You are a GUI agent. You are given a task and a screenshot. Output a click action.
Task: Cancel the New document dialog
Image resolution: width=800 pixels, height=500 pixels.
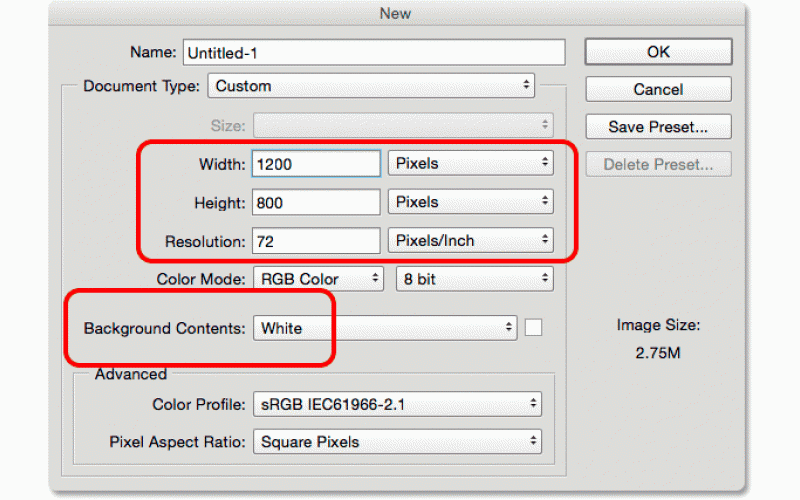pos(658,89)
